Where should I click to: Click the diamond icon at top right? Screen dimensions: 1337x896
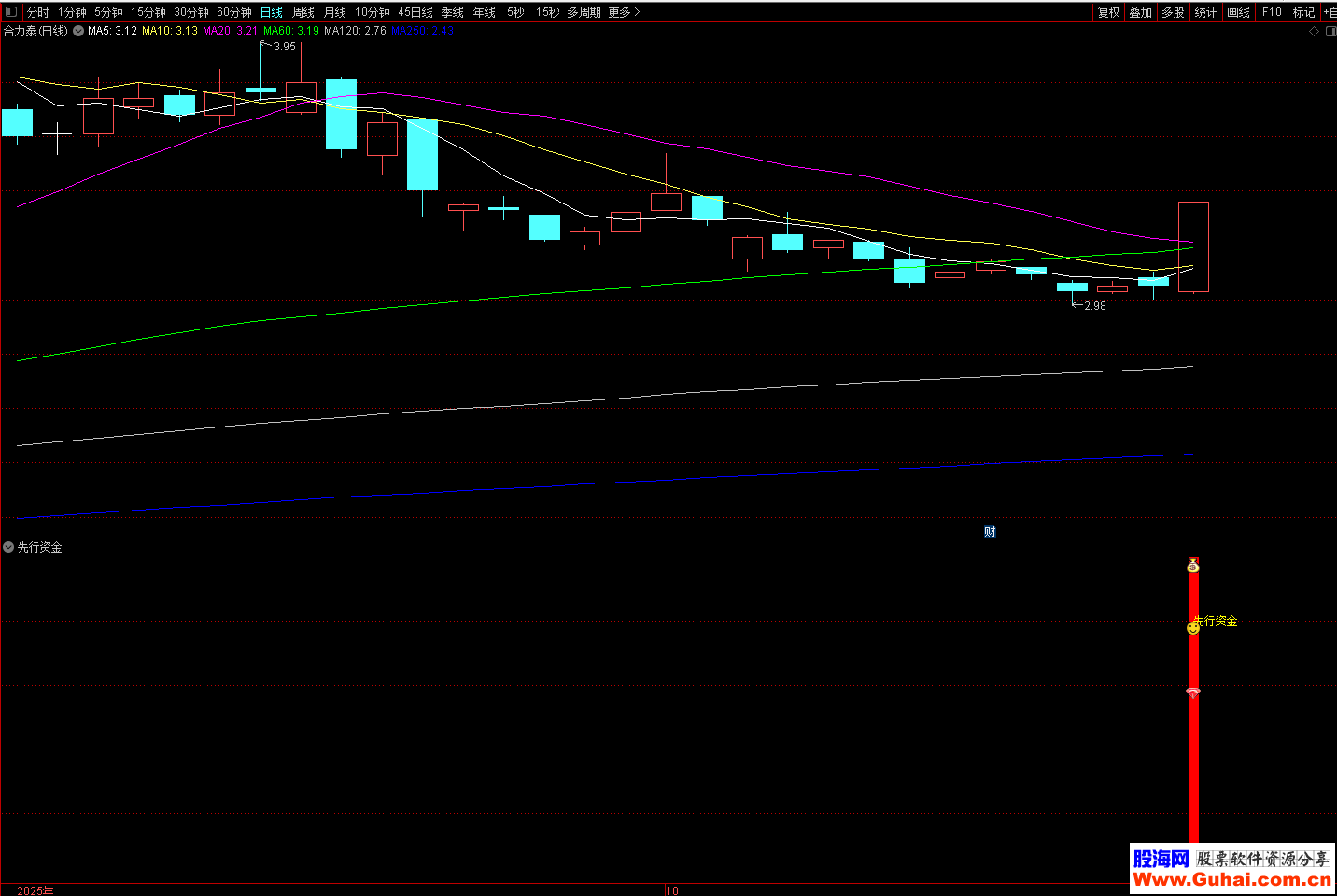tap(1315, 31)
